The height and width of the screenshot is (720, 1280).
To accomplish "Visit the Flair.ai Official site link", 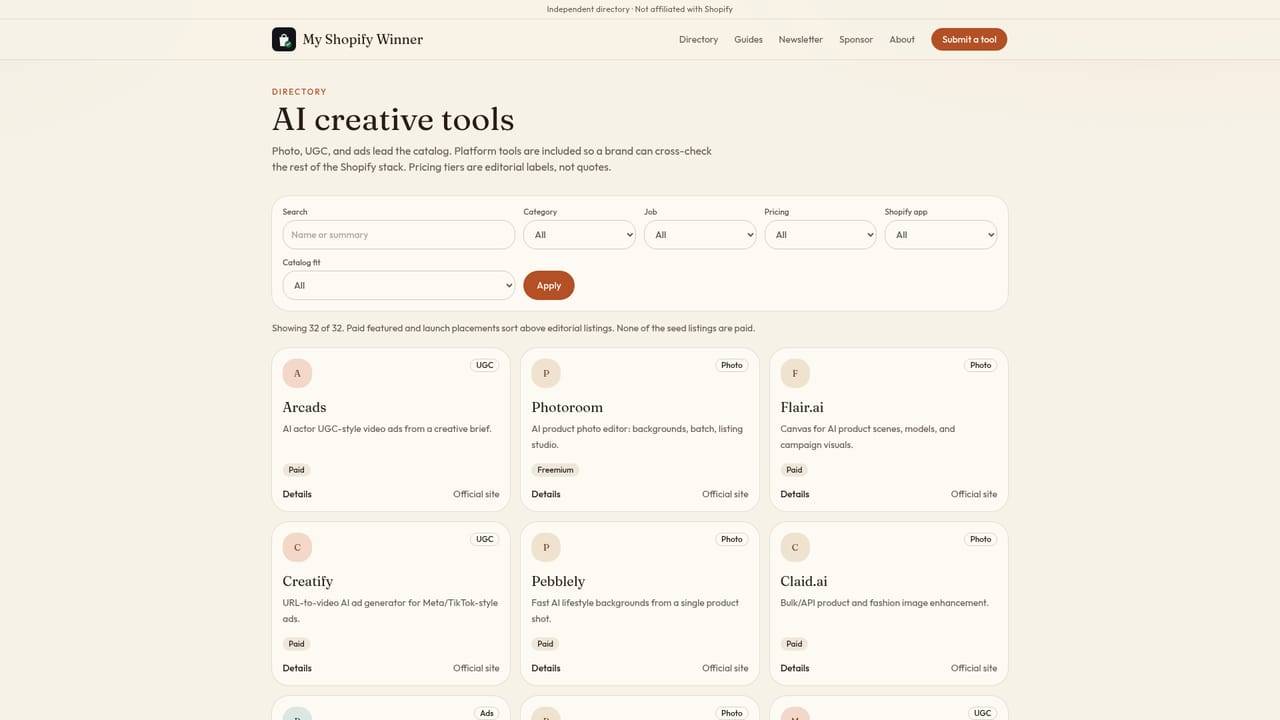I will coord(974,494).
